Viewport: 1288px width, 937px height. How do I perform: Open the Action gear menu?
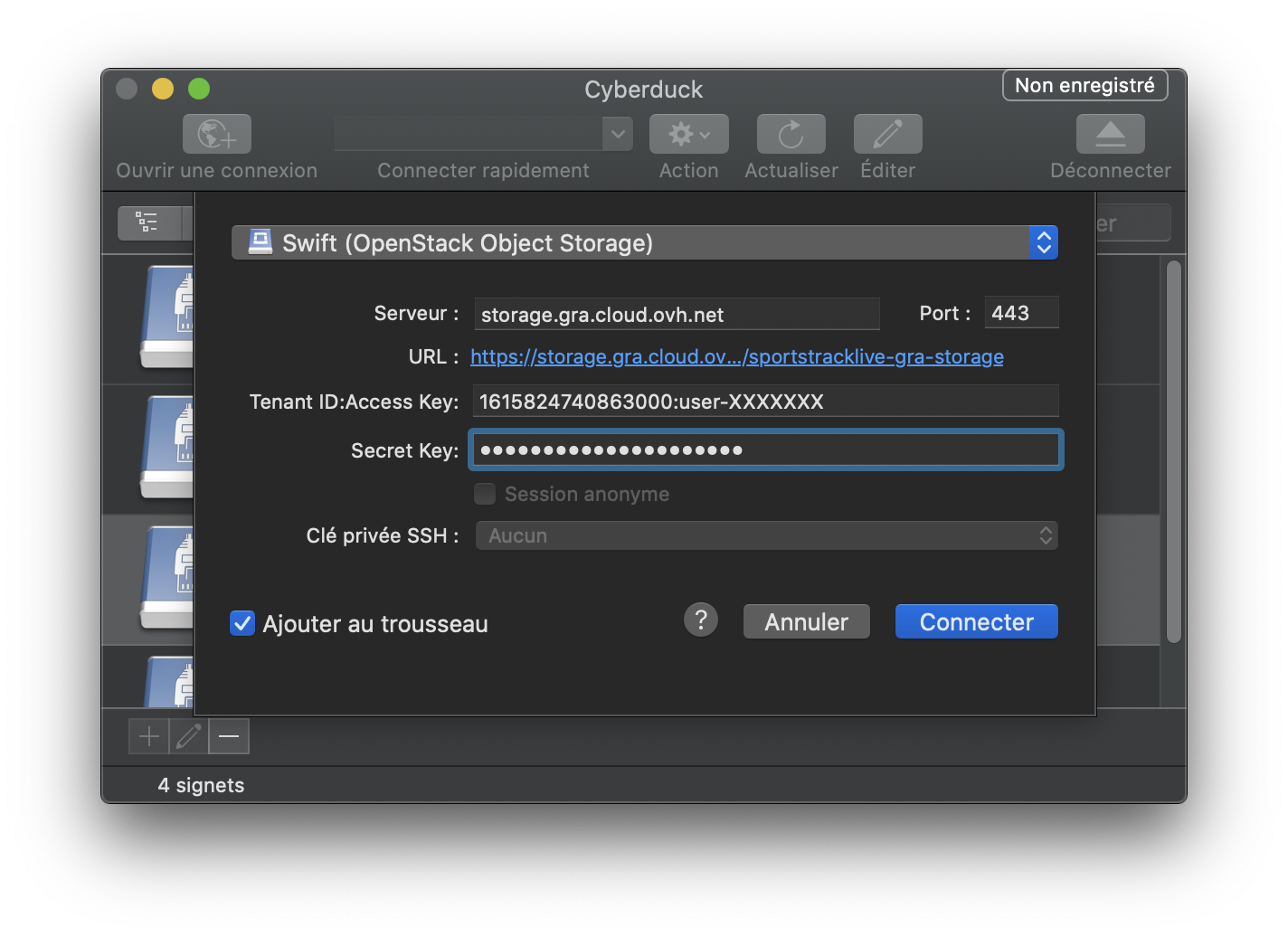click(688, 135)
